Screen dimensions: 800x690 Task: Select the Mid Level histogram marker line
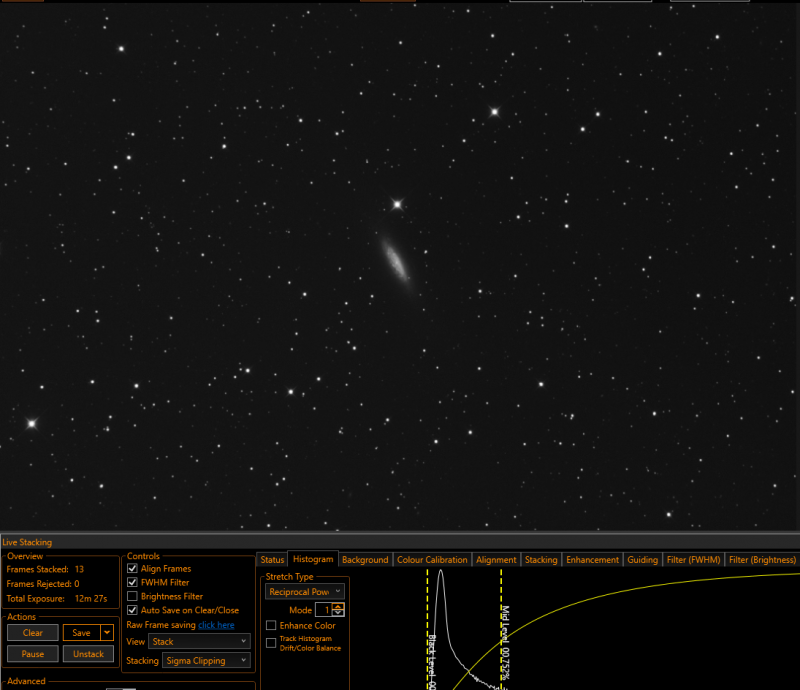[502, 629]
